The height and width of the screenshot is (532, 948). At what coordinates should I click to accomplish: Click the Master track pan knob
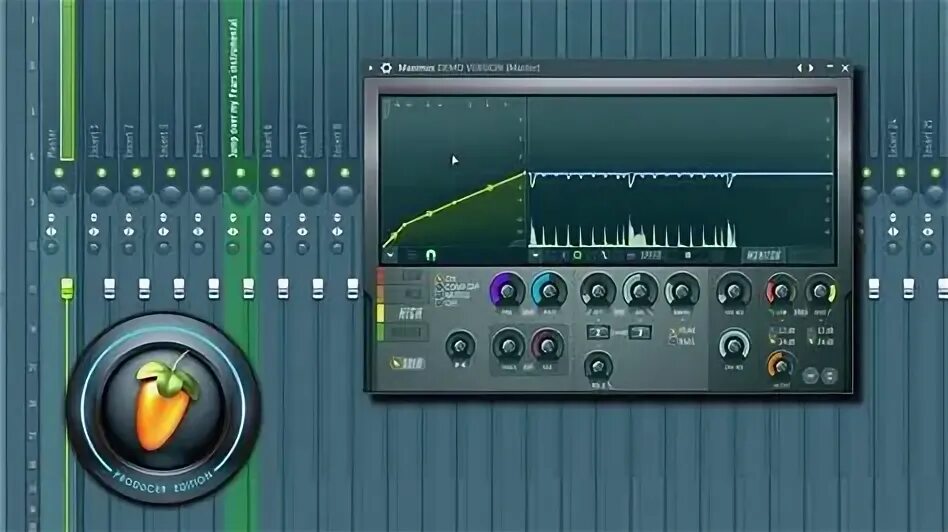pyautogui.click(x=58, y=195)
